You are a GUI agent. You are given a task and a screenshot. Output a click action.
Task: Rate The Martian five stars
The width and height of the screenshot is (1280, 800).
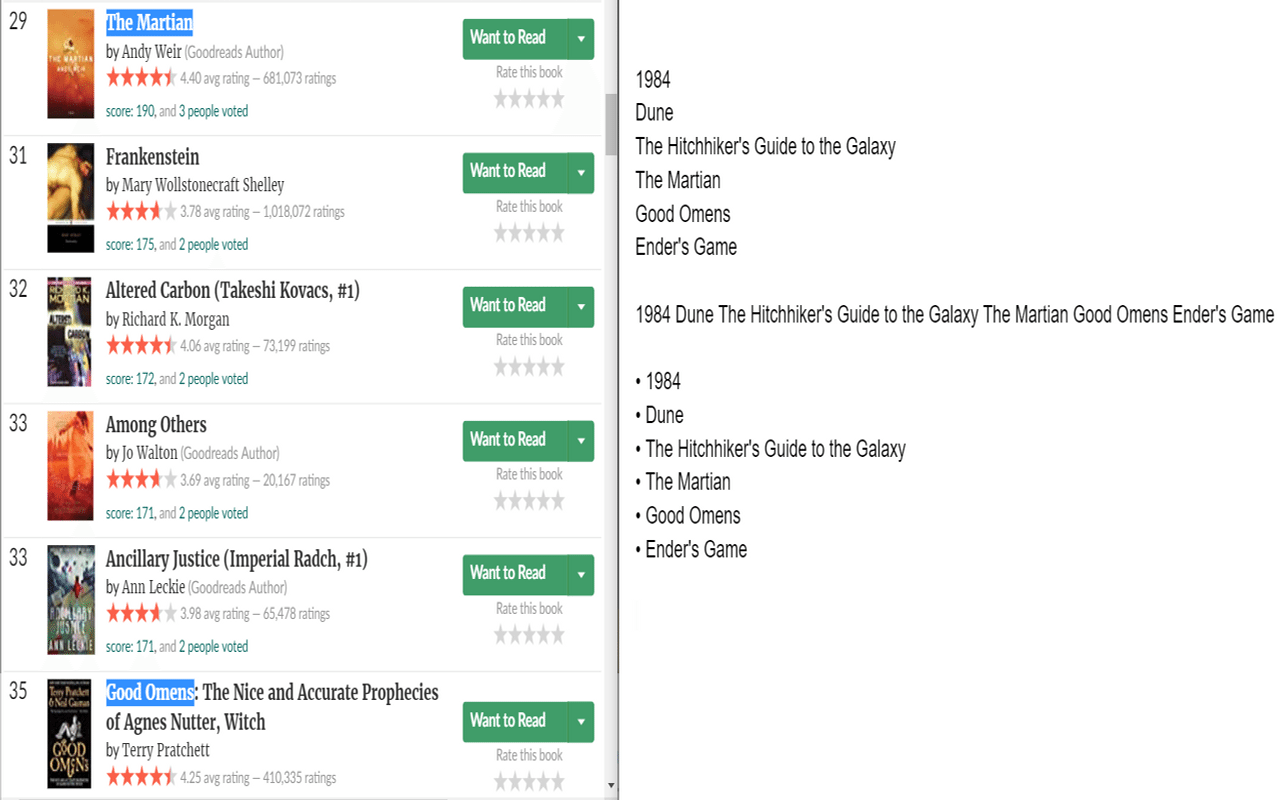557,98
